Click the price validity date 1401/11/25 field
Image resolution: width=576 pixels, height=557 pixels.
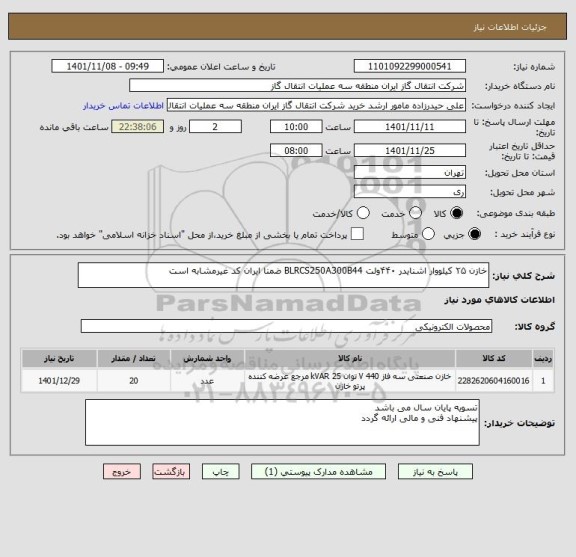(410, 151)
